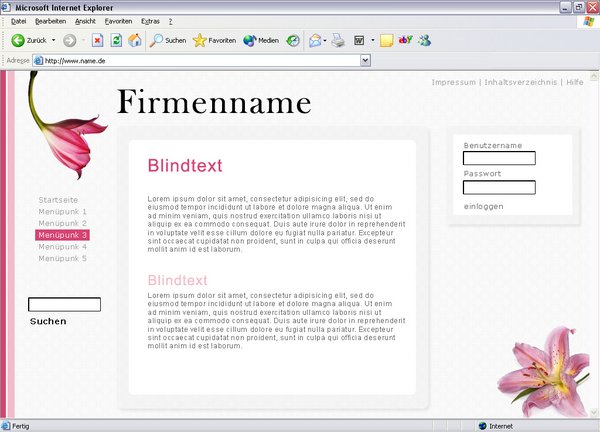
Task: Open the Mail envelope icon
Action: click(315, 40)
